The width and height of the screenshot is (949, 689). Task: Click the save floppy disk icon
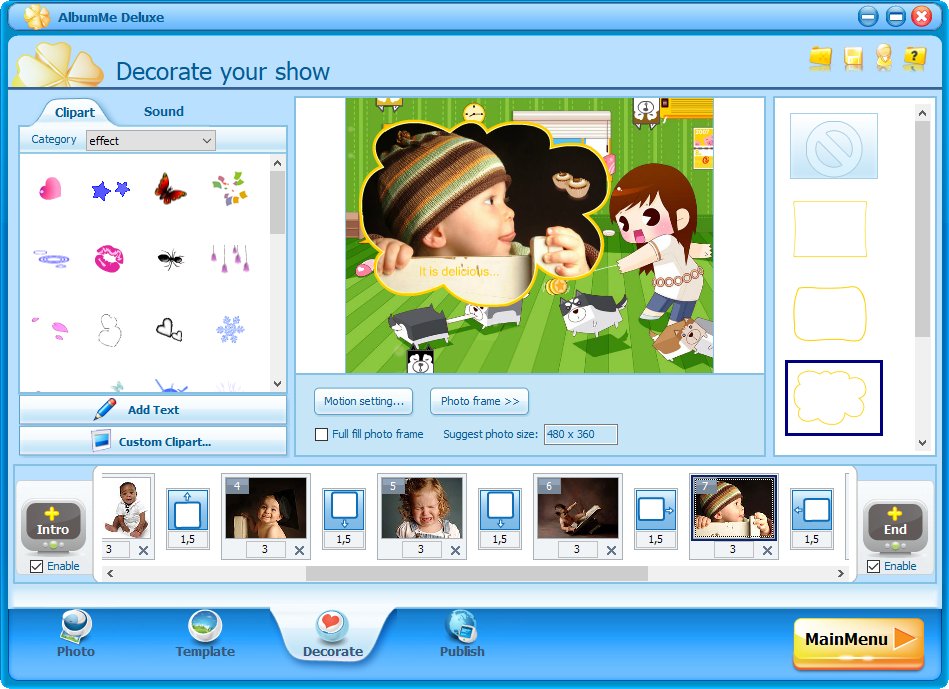[x=853, y=58]
